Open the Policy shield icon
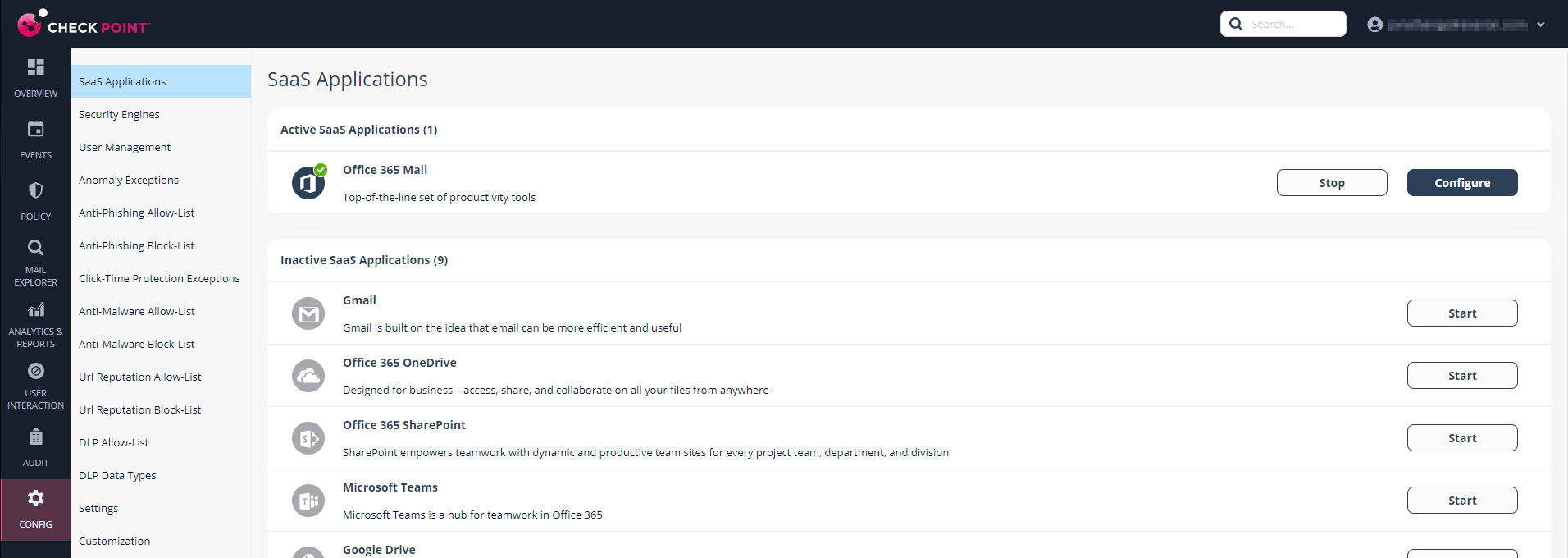This screenshot has height=558, width=1568. coord(35,190)
